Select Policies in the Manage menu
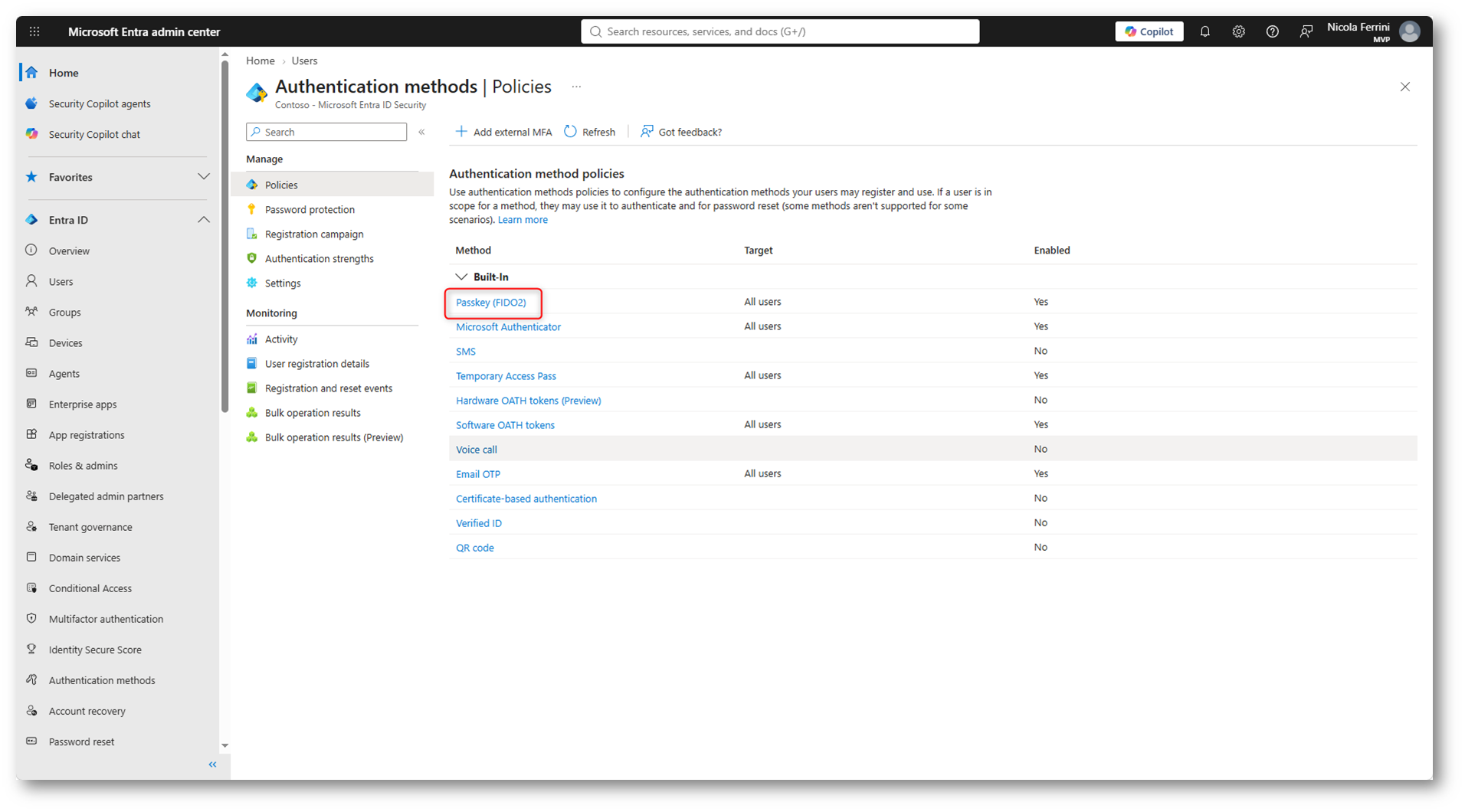The width and height of the screenshot is (1465, 812). point(333,185)
